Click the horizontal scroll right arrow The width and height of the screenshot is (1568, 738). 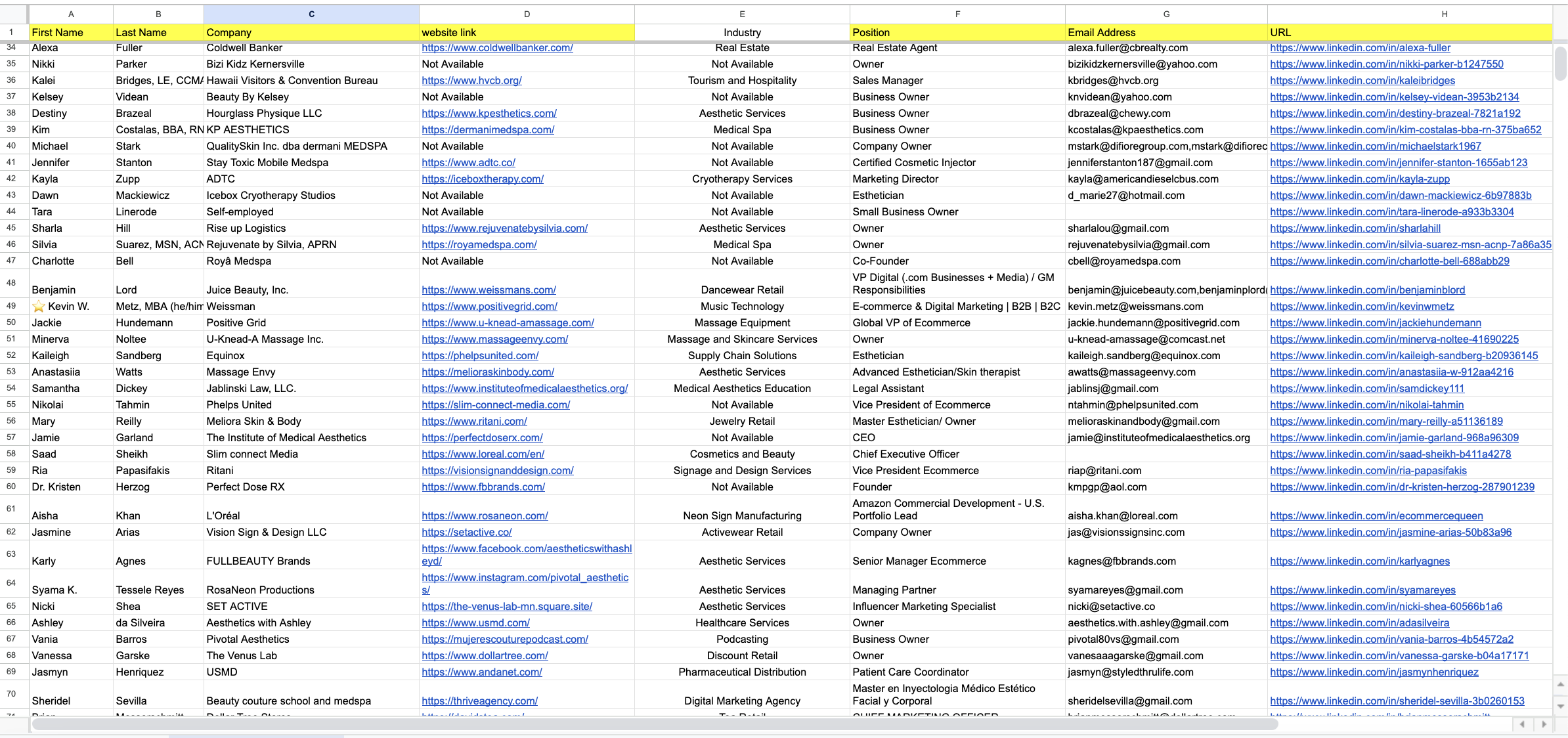click(x=1544, y=724)
